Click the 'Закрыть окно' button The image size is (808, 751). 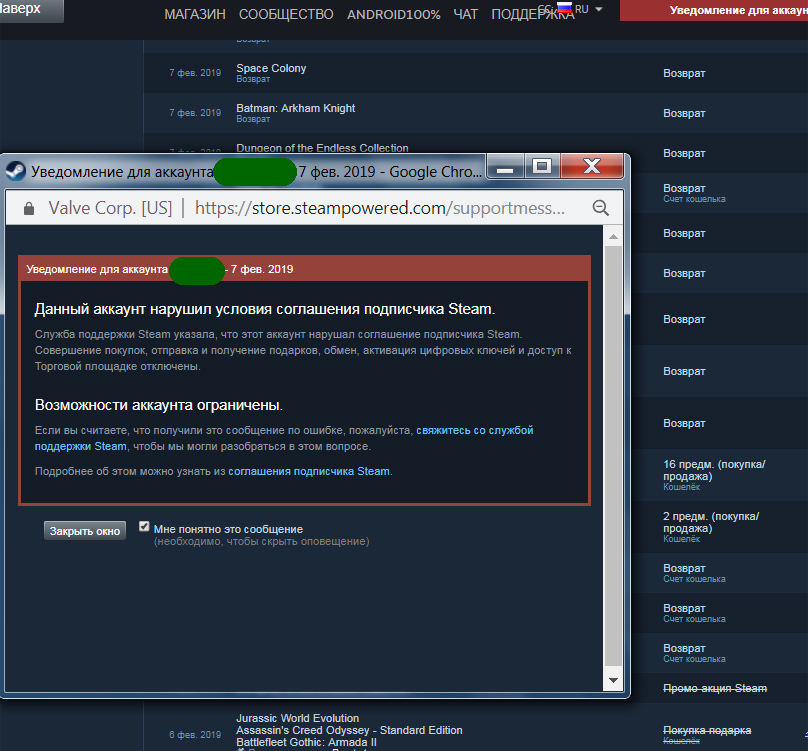click(85, 531)
